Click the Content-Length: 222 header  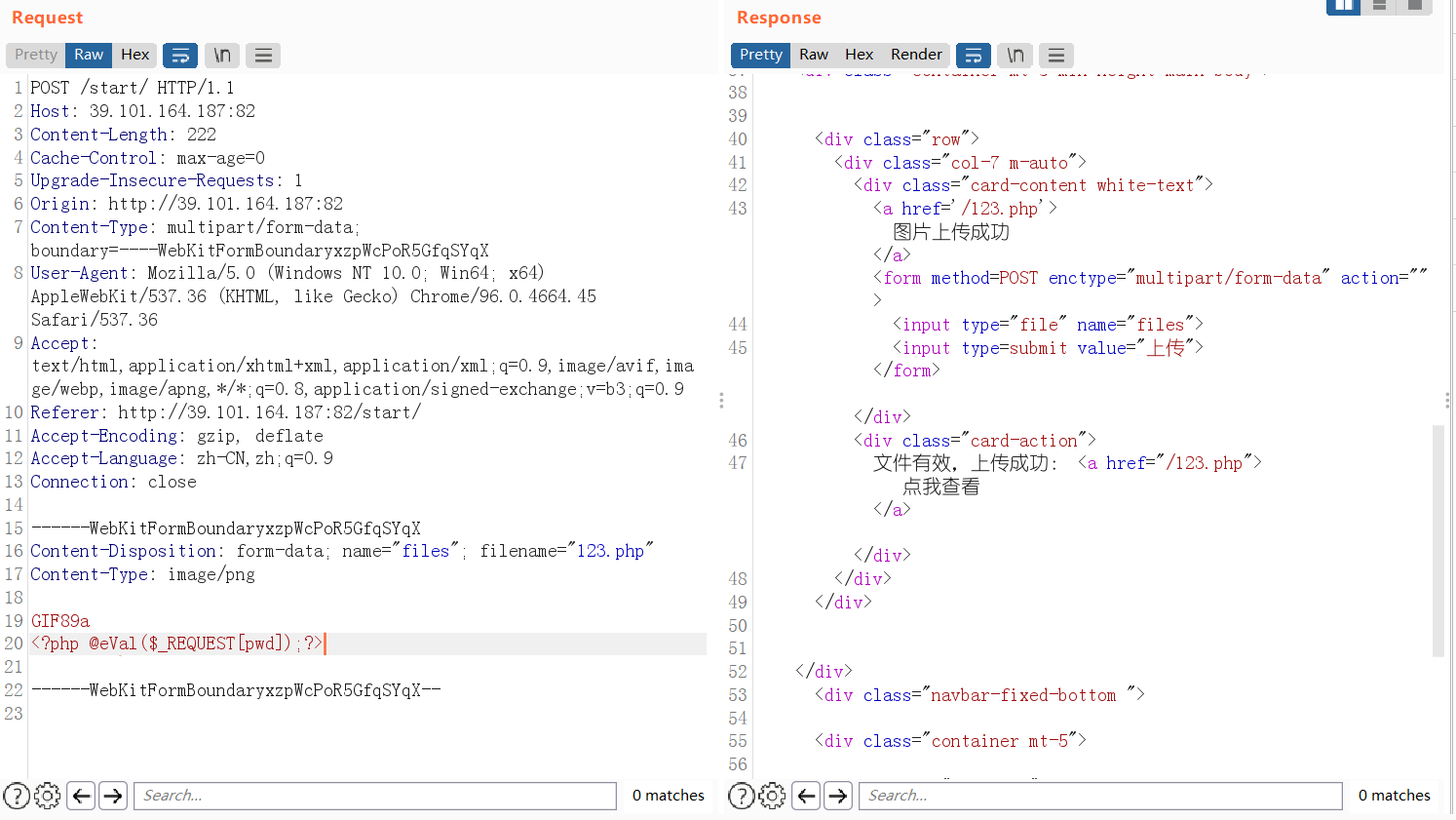coord(124,135)
